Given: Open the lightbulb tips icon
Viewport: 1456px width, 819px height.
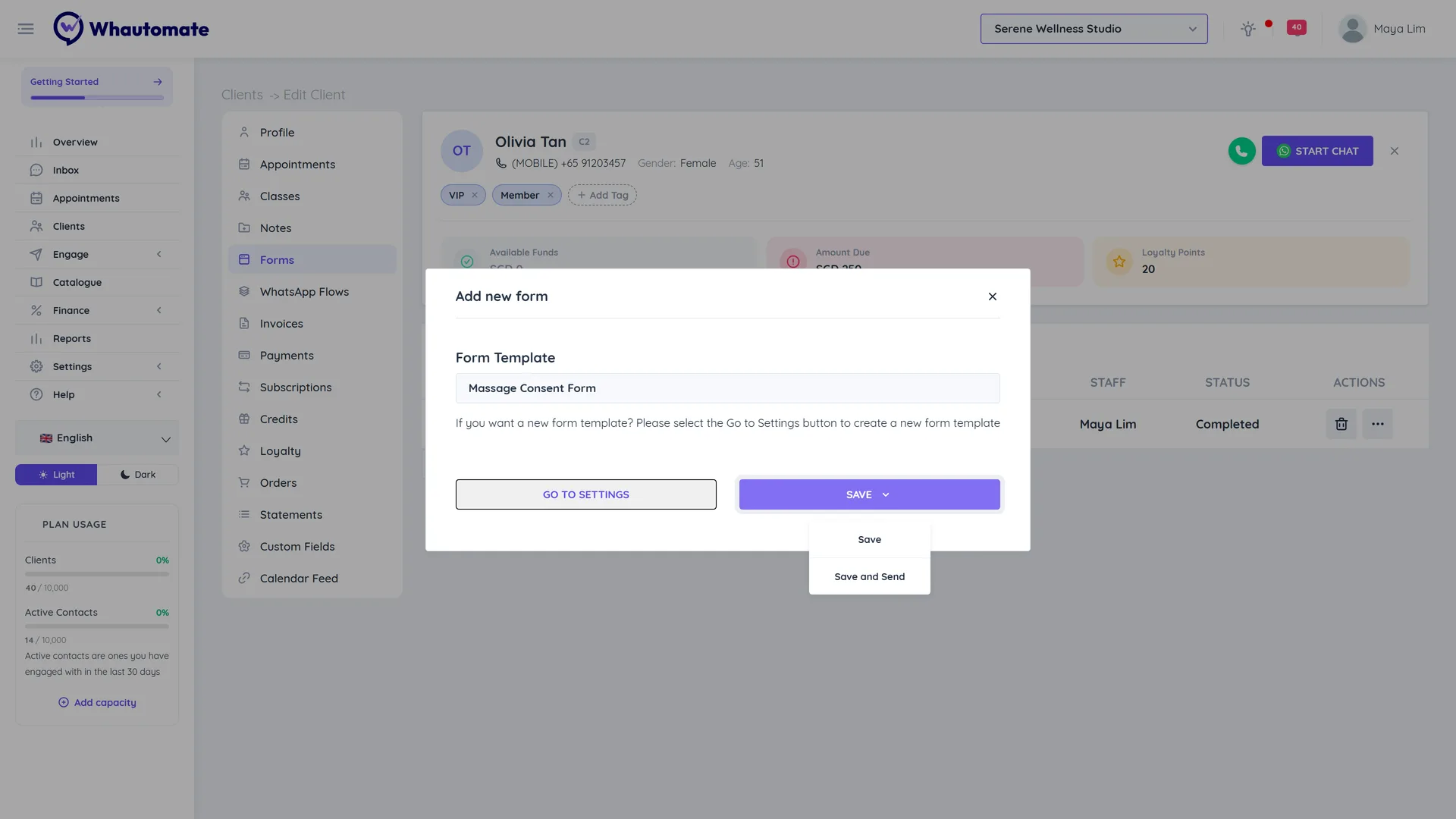Looking at the screenshot, I should tap(1247, 29).
